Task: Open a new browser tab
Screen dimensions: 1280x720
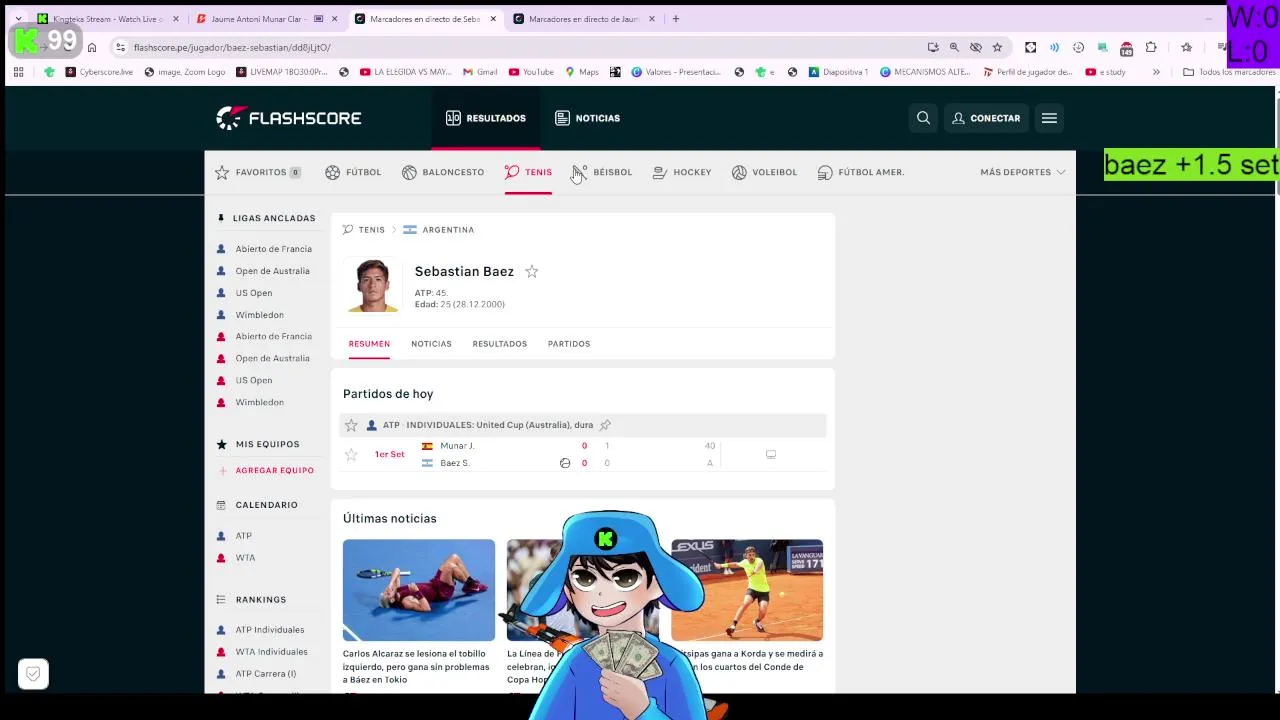Action: (x=676, y=19)
